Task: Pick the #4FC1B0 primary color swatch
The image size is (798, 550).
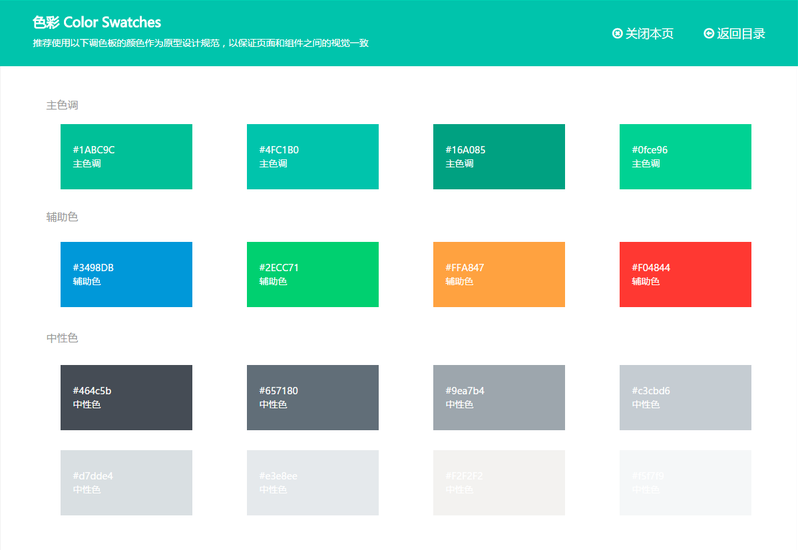Action: pos(312,157)
